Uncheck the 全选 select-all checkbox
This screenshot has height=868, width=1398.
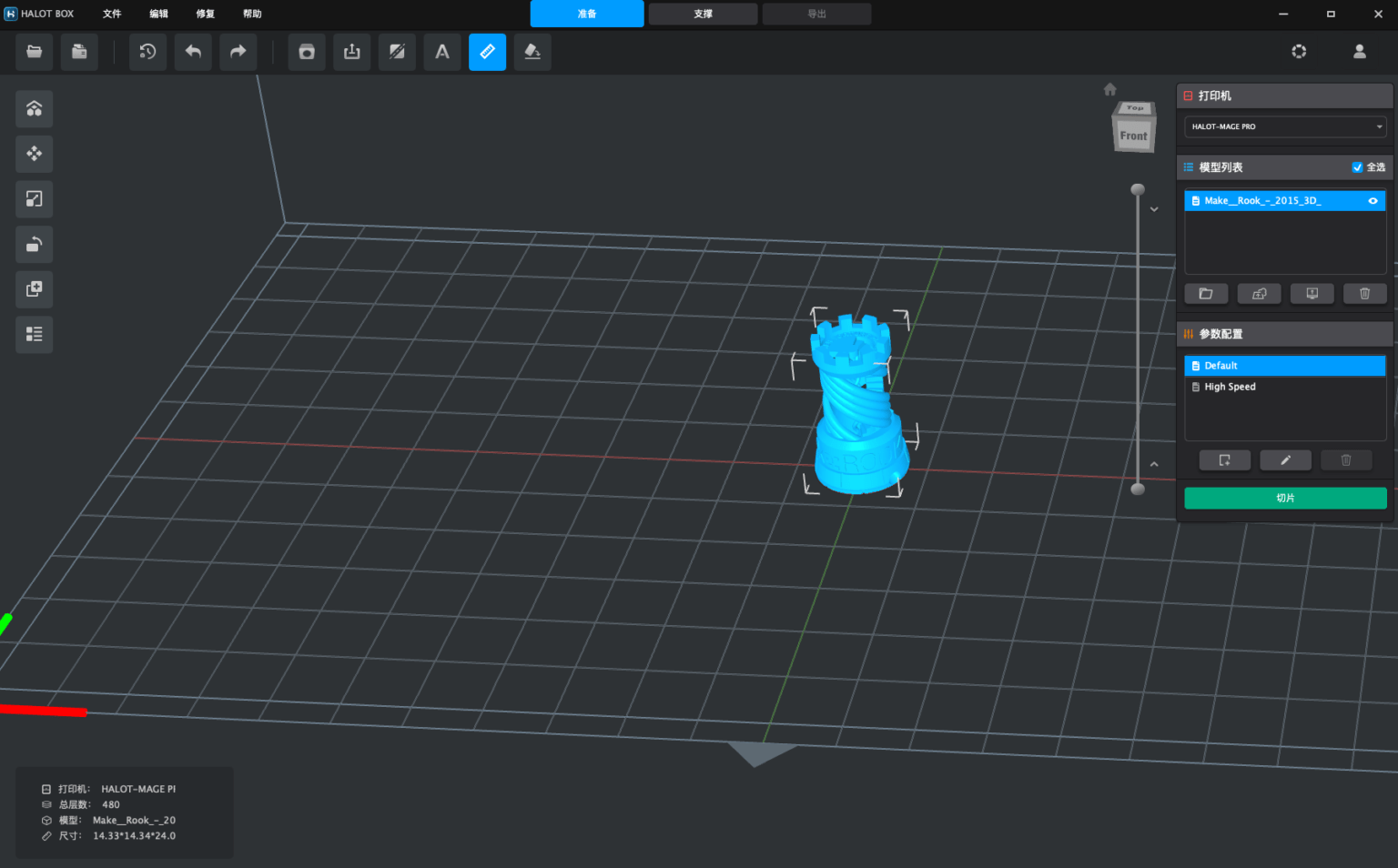point(1356,167)
